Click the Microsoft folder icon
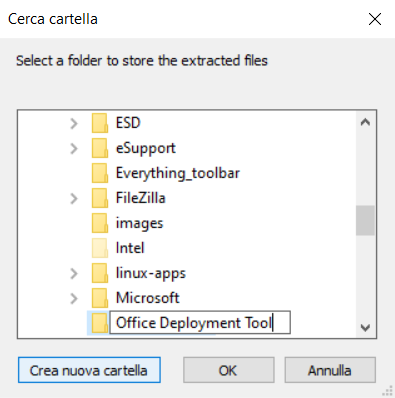The height and width of the screenshot is (398, 395). [x=100, y=298]
